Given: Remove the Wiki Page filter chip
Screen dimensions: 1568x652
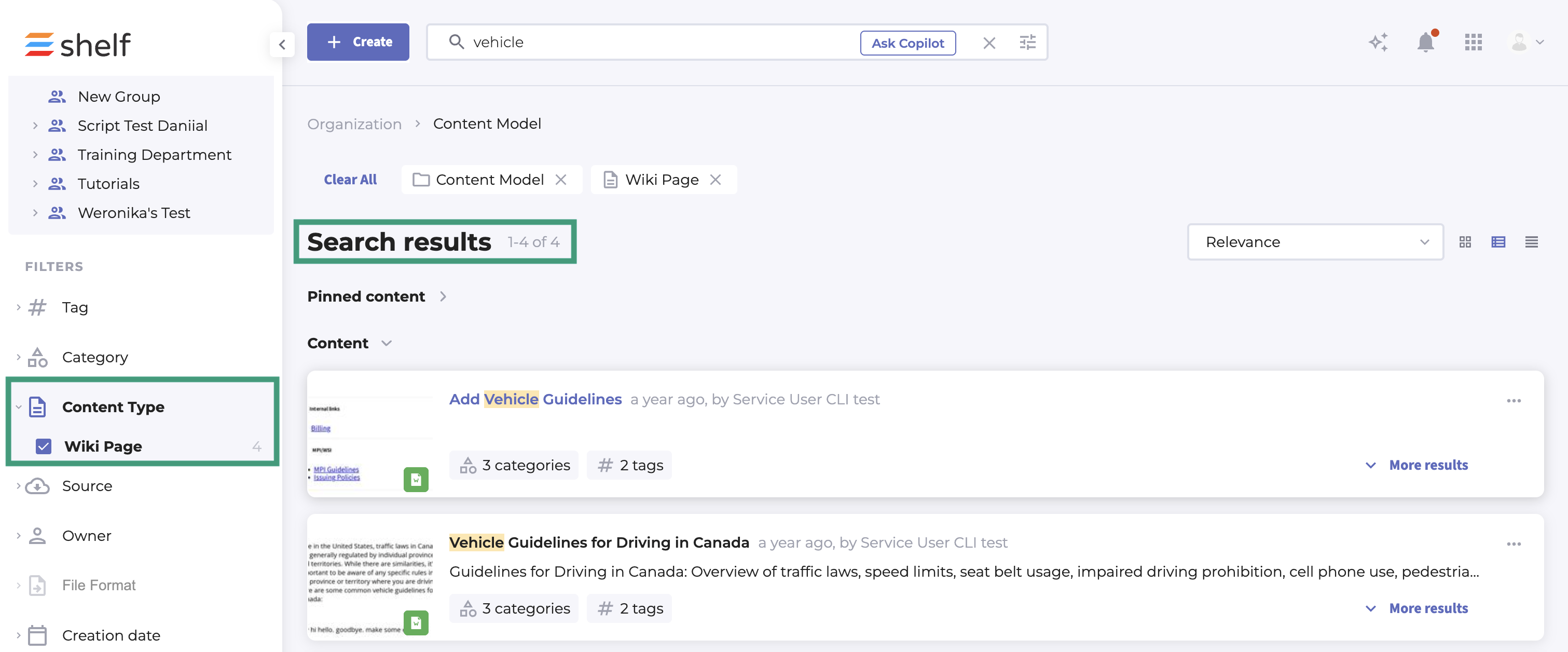Looking at the screenshot, I should (715, 180).
